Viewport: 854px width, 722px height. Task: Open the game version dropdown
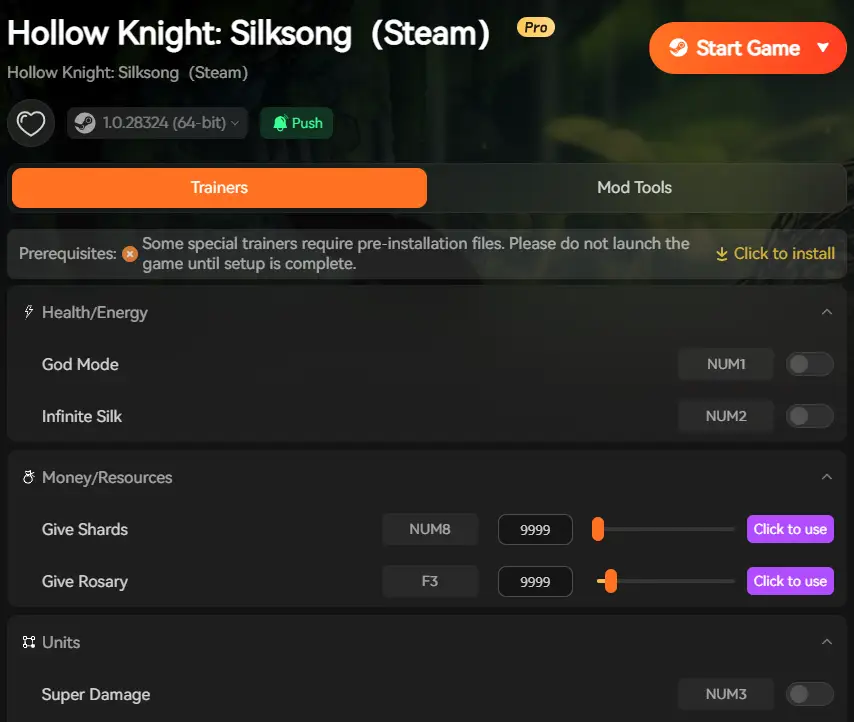coord(235,122)
